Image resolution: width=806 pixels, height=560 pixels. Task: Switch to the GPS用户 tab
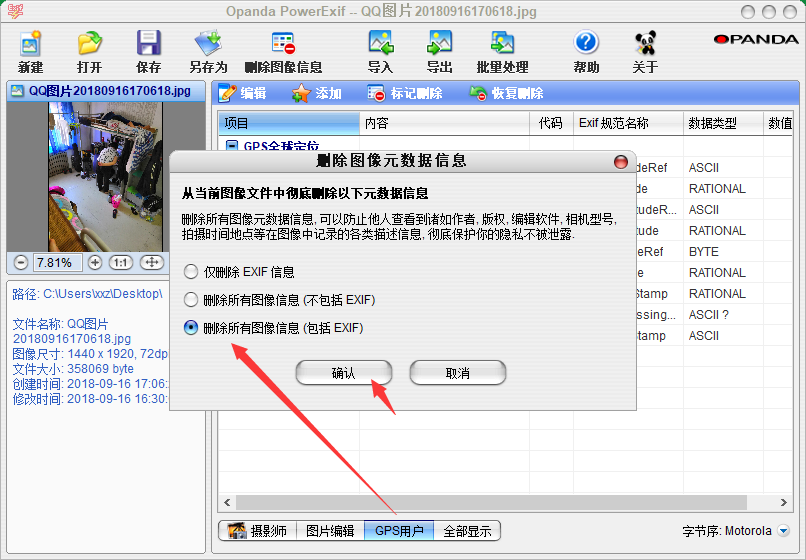click(399, 531)
